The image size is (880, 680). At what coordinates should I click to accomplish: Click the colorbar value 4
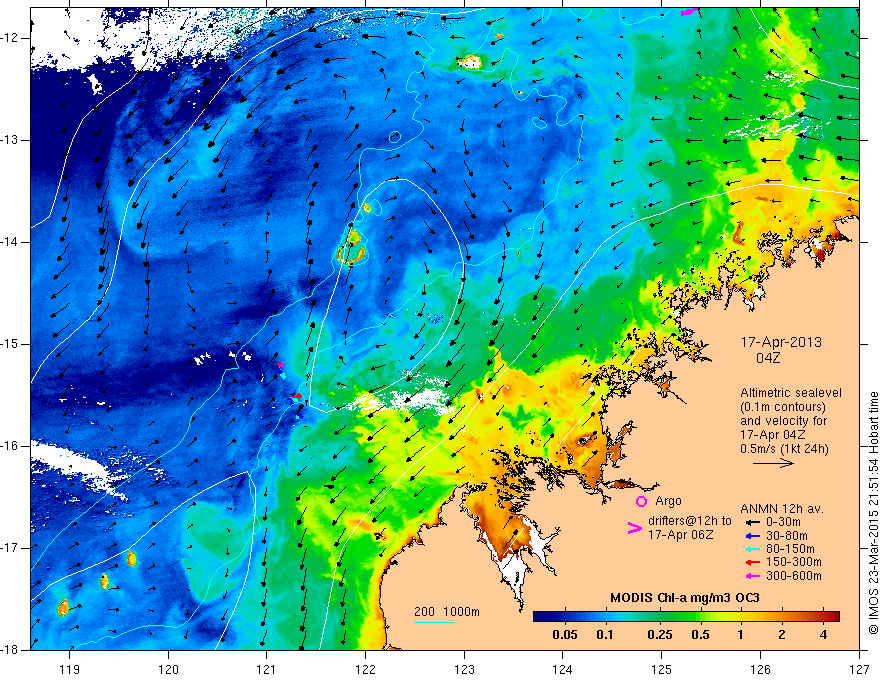point(823,635)
